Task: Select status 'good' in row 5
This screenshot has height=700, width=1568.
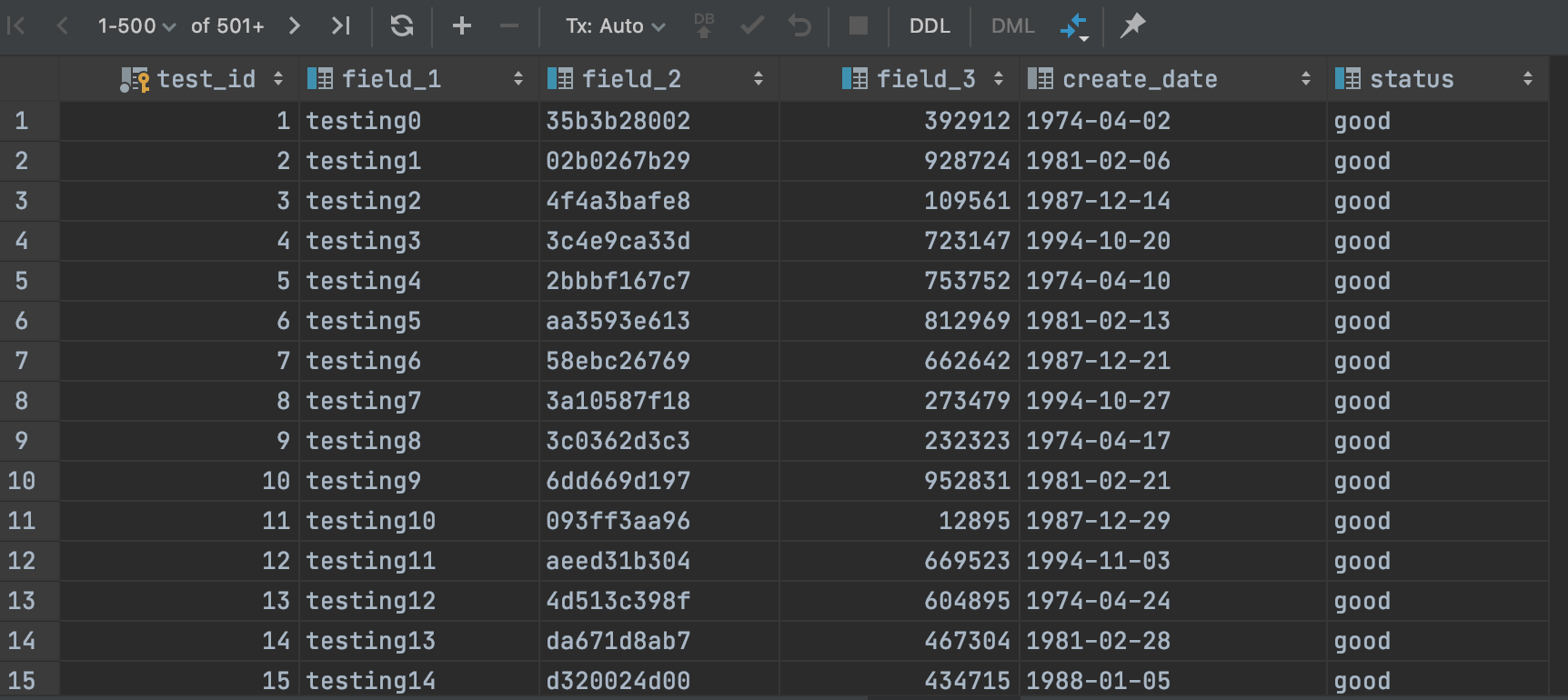Action: 1438,281
